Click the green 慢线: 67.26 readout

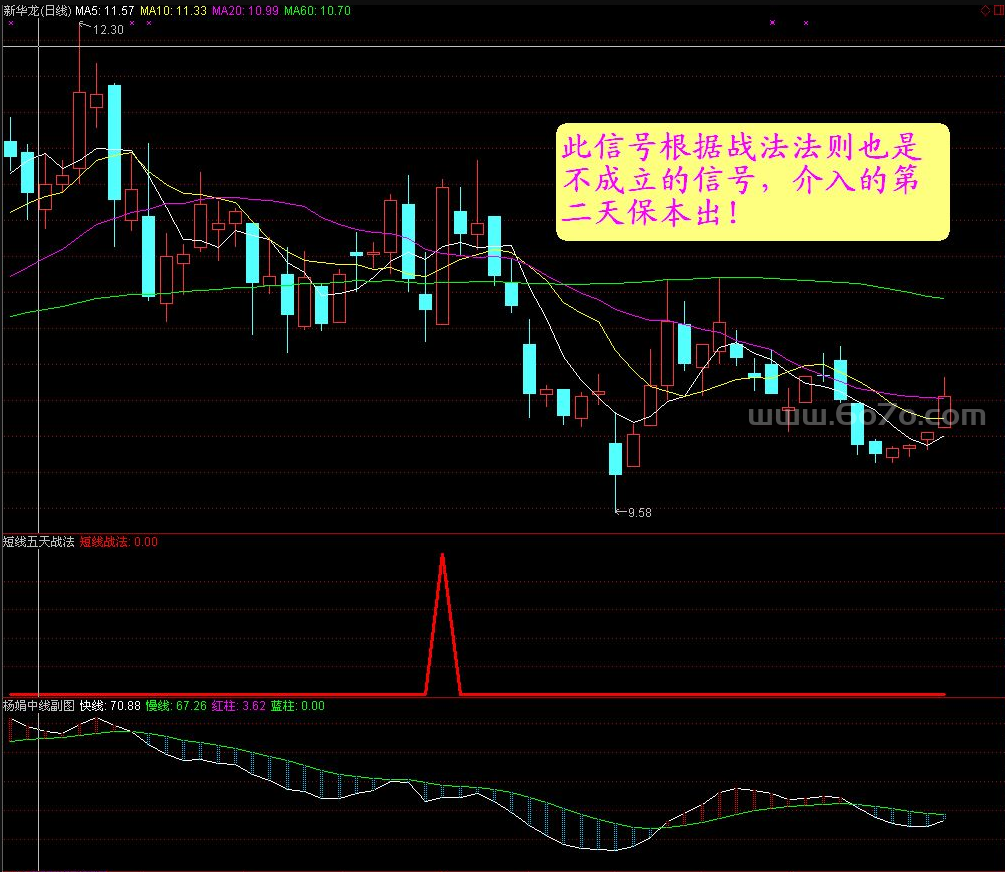[176, 705]
